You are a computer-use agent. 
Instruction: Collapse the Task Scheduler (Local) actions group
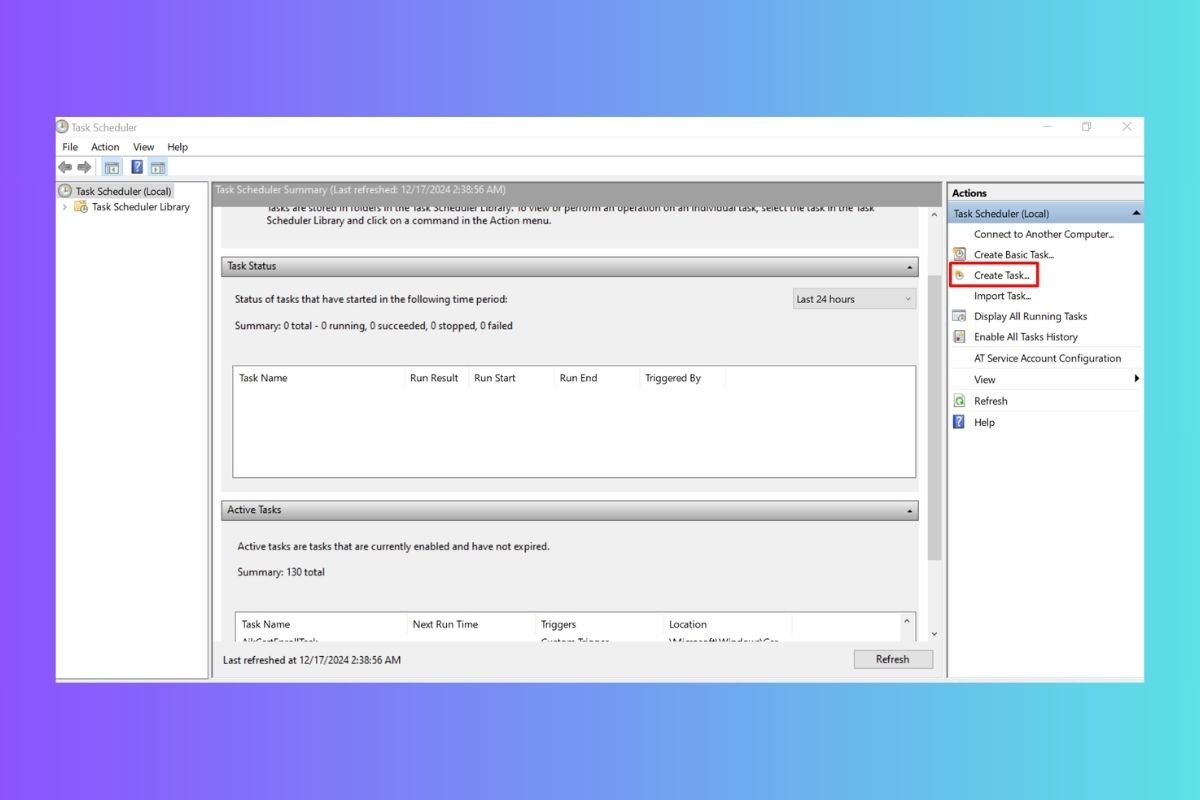1136,213
